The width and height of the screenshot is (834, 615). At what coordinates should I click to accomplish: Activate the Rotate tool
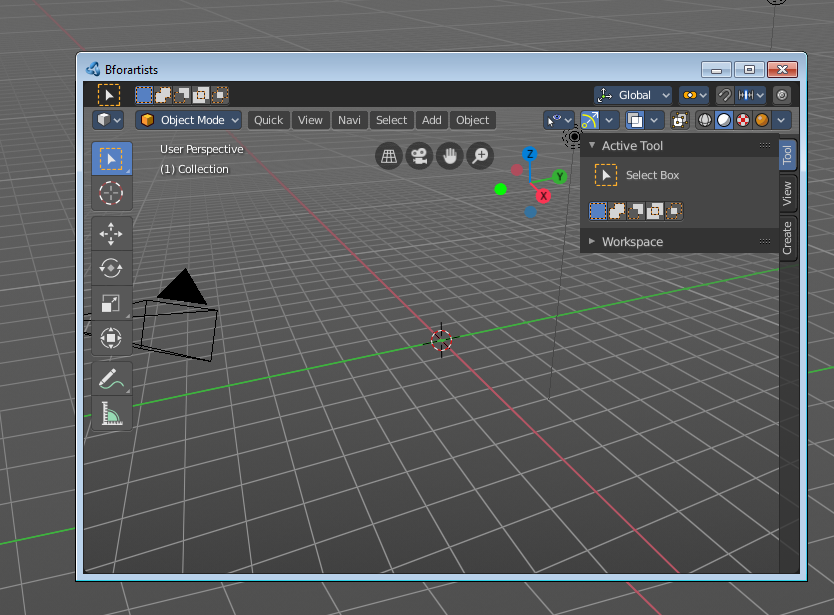pyautogui.click(x=111, y=268)
